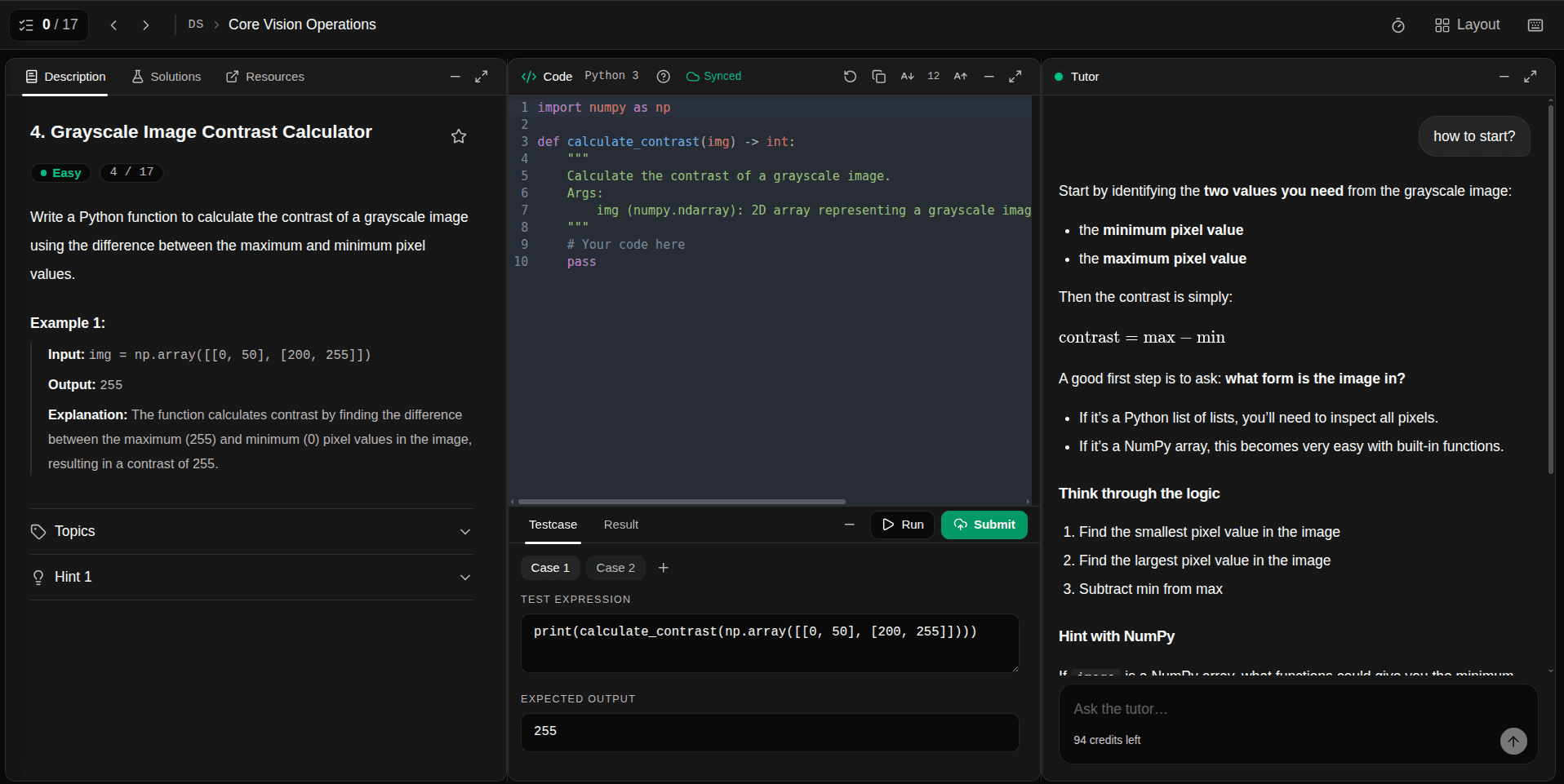This screenshot has width=1564, height=784.
Task: Go to previous problem arrow
Action: tap(114, 25)
